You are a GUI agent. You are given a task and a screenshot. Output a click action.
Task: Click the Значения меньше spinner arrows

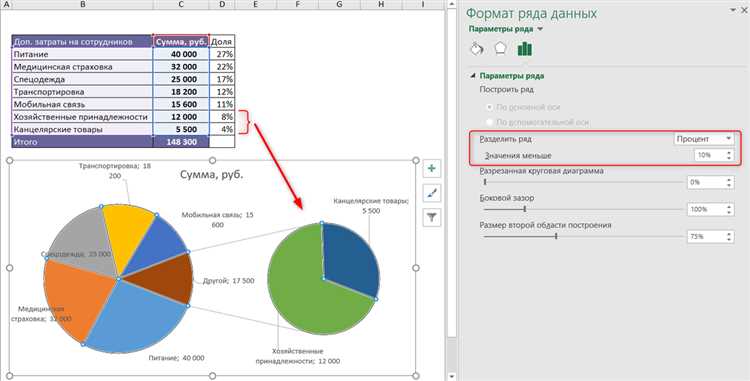coord(729,155)
